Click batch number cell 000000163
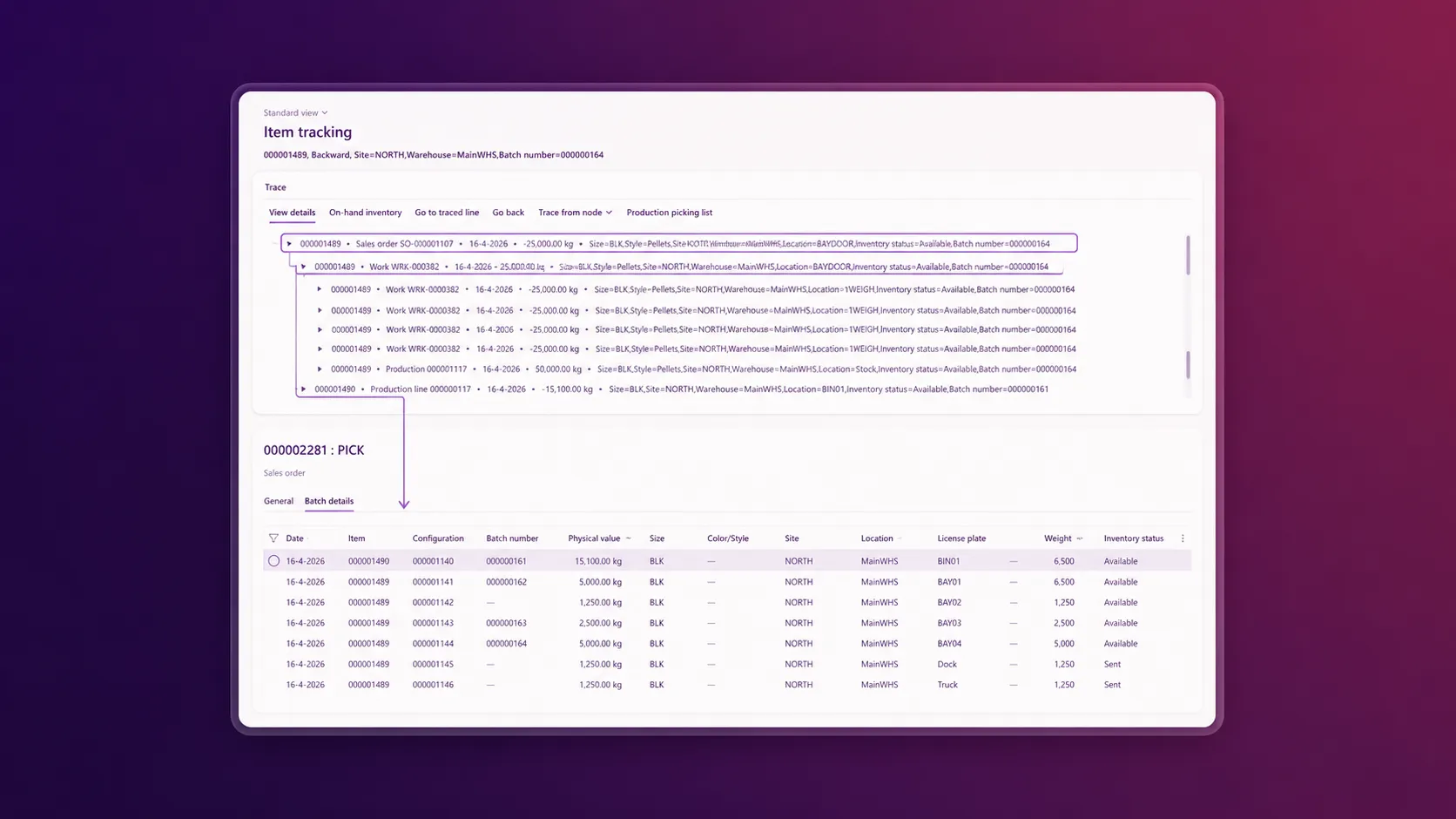Screen dimensions: 1456x819 coord(506,623)
